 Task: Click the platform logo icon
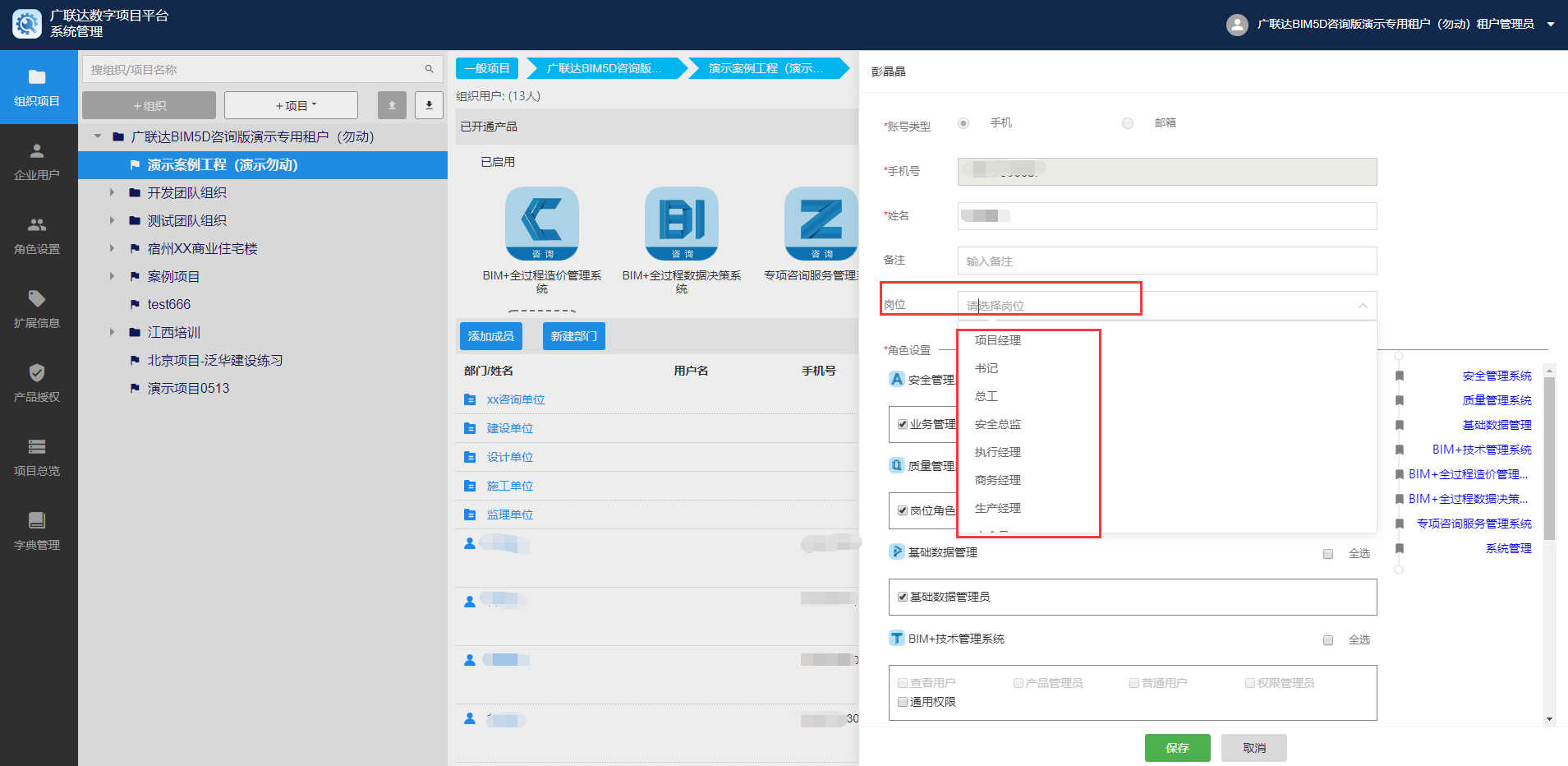coord(27,24)
